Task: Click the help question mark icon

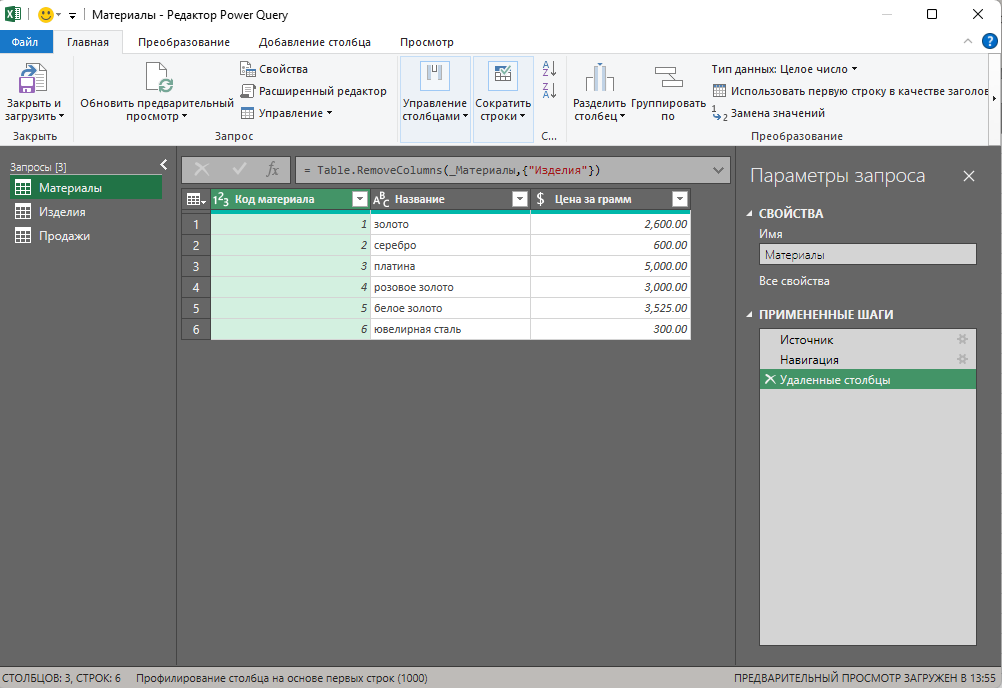Action: pyautogui.click(x=989, y=42)
